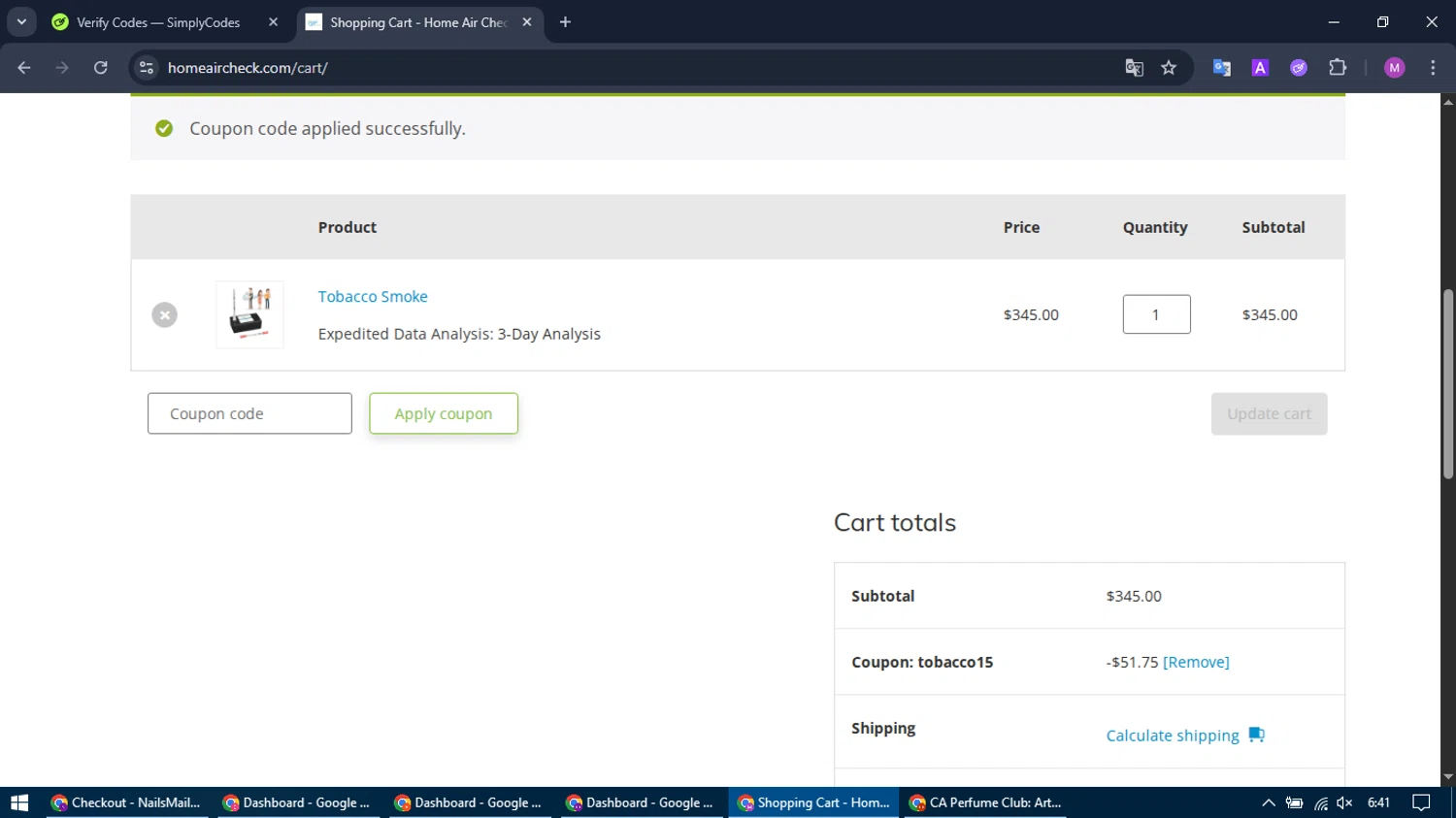Open the SimplyCodes round extension icon
The image size is (1456, 818).
(x=1299, y=68)
